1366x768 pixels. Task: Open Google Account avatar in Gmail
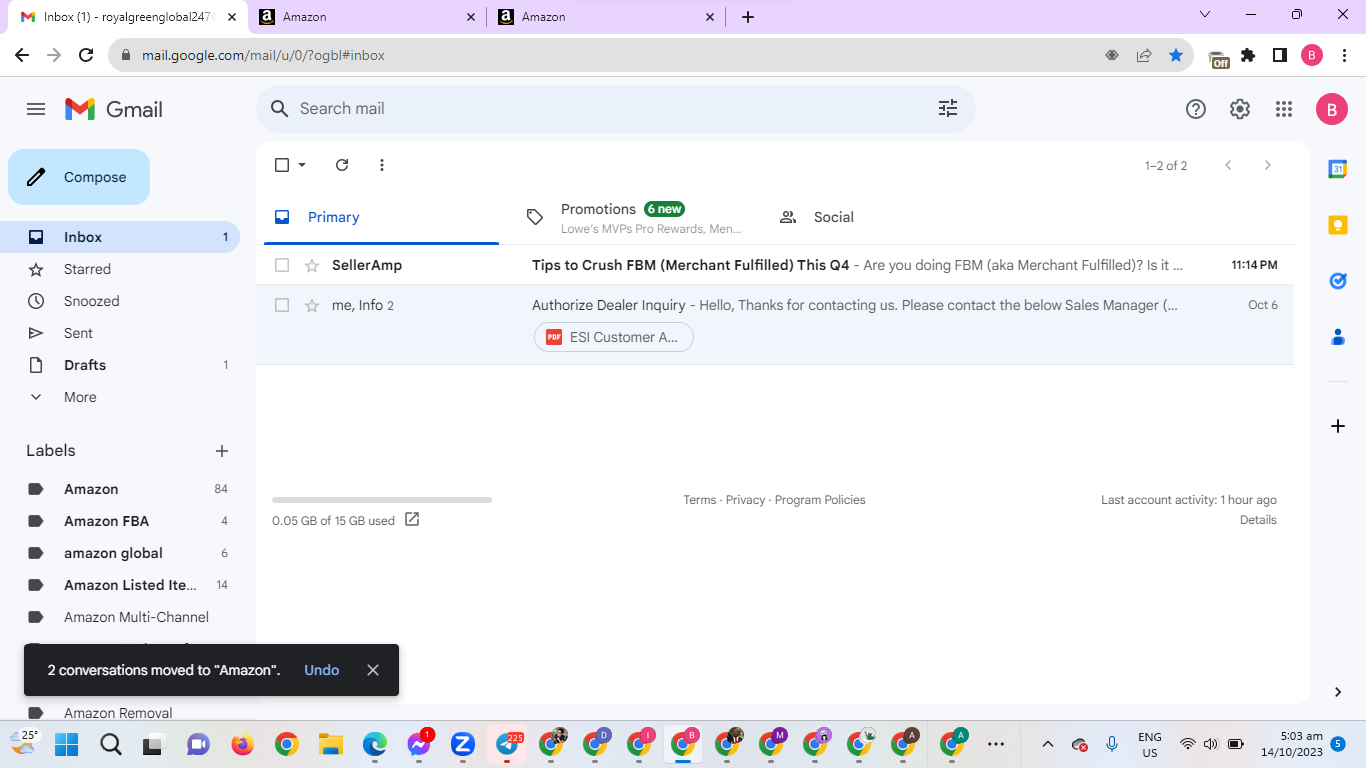coord(1331,110)
